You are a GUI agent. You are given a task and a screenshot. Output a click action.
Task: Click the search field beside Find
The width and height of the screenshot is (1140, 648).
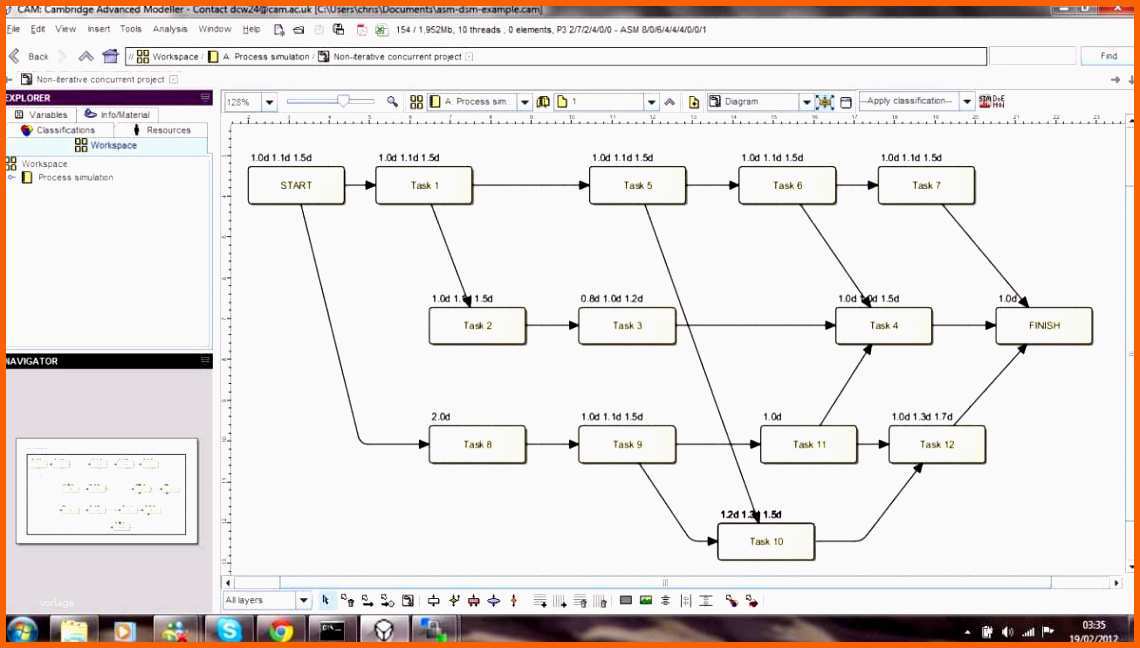coord(1032,56)
